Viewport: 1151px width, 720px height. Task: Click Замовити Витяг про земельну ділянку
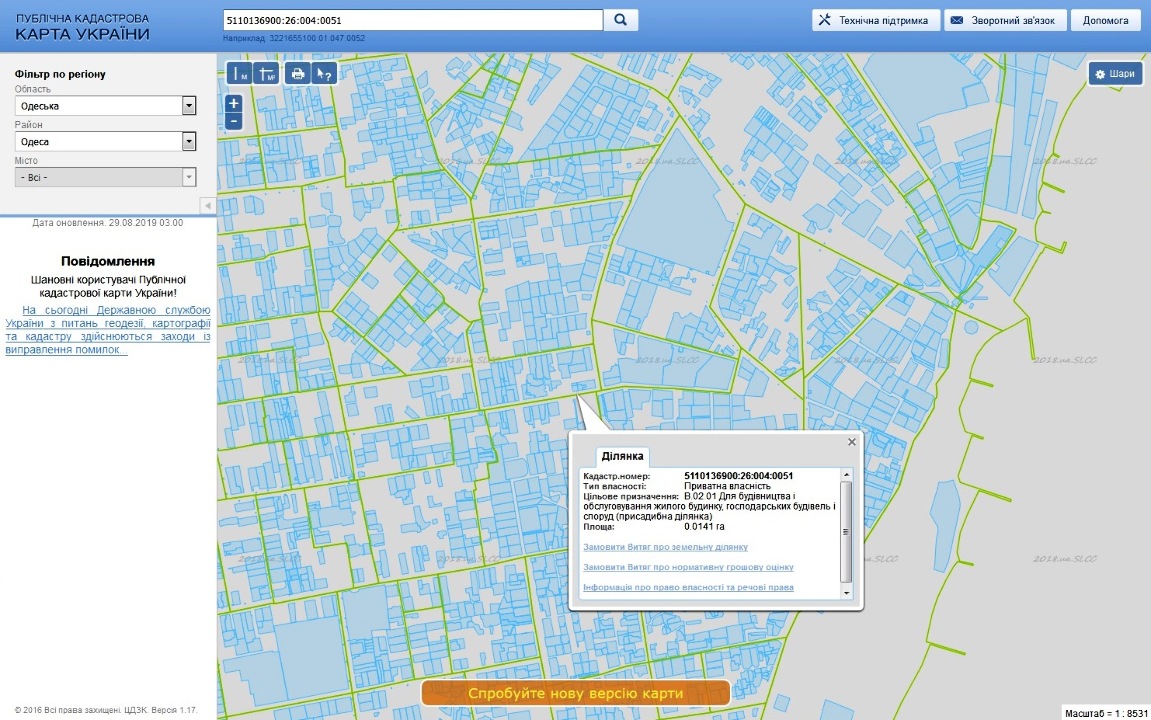(665, 547)
